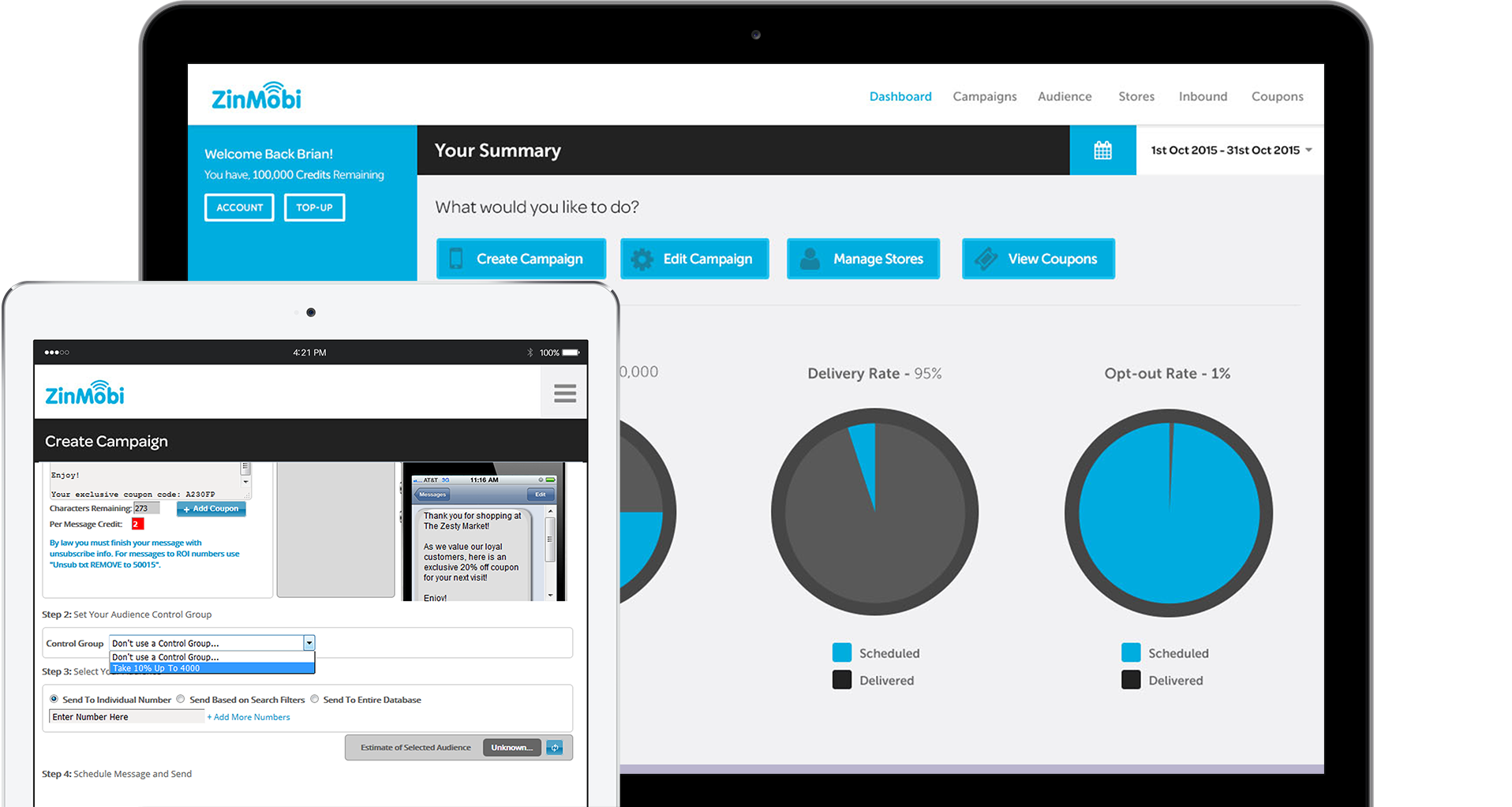Click the Enter Number Here field
This screenshot has height=807, width=1512.
coord(126,716)
